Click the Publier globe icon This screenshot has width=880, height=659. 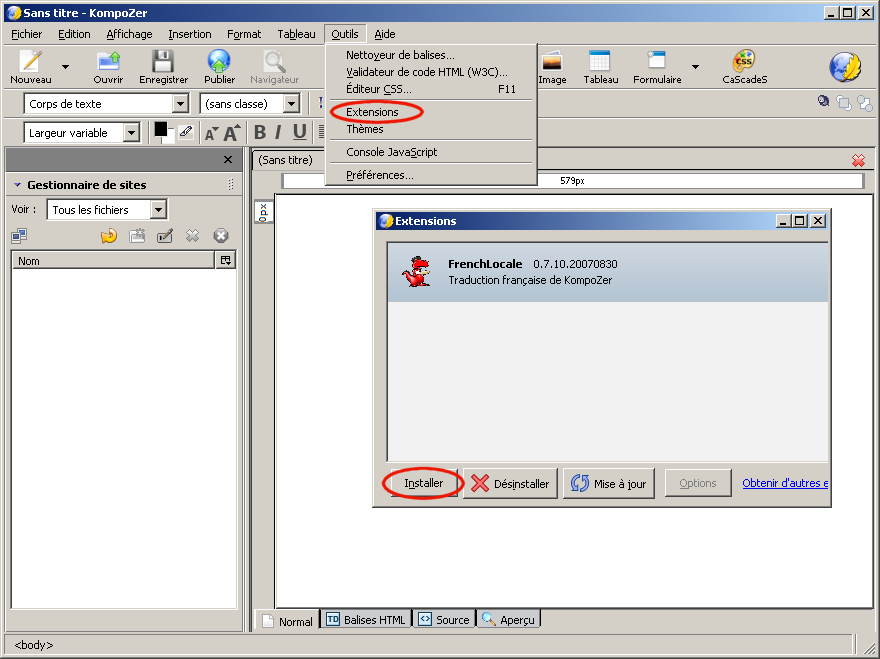pyautogui.click(x=219, y=61)
